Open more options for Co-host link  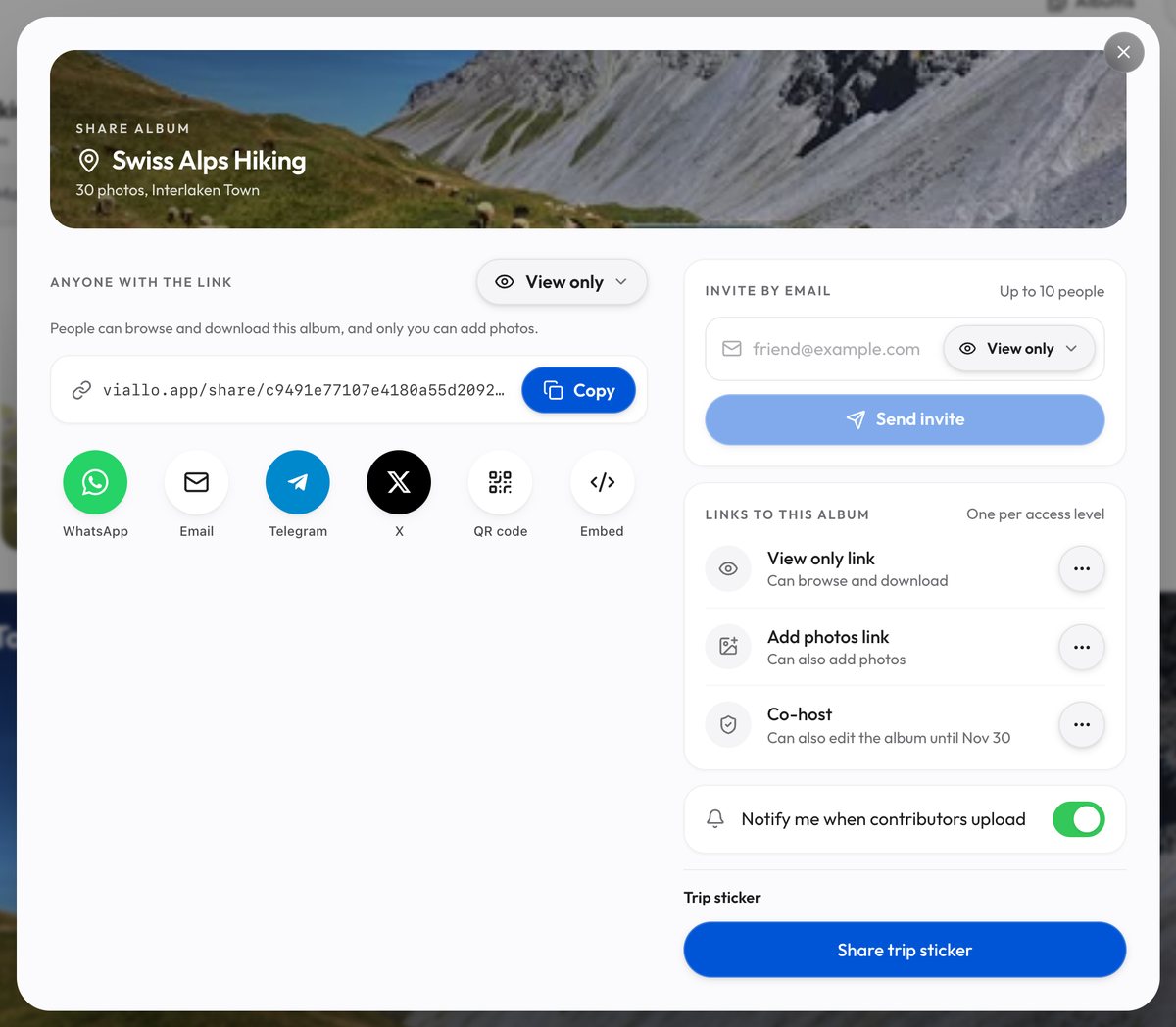[x=1082, y=725]
